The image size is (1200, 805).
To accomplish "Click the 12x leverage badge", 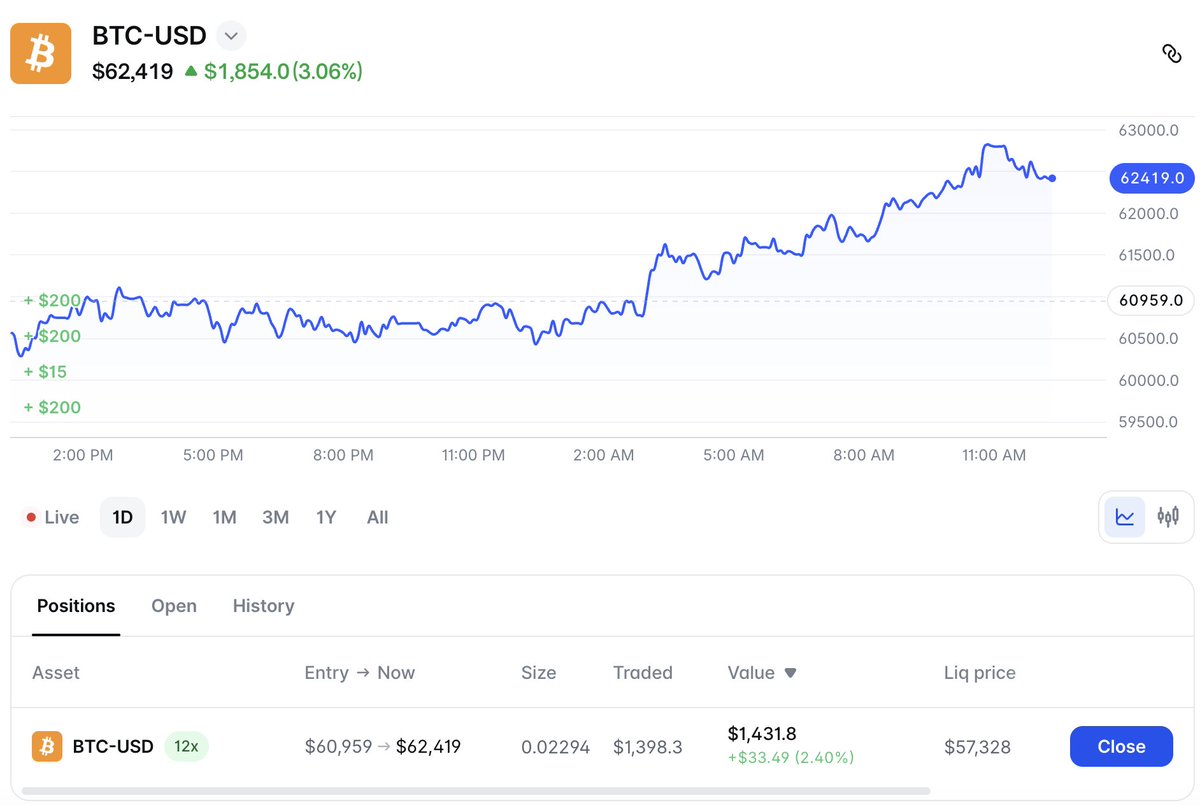I will (186, 746).
